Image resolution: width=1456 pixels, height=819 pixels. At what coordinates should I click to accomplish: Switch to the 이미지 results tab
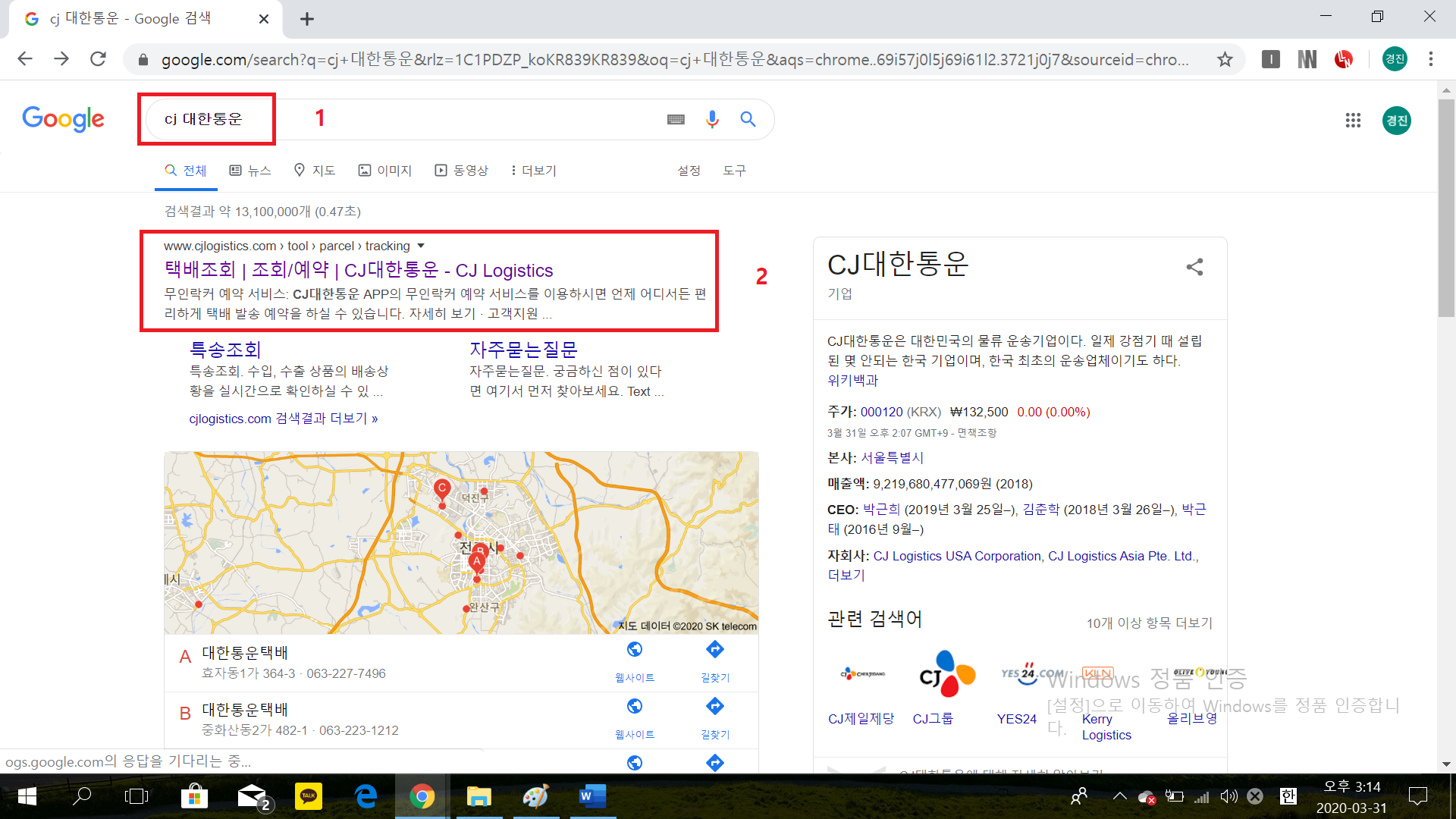click(385, 171)
